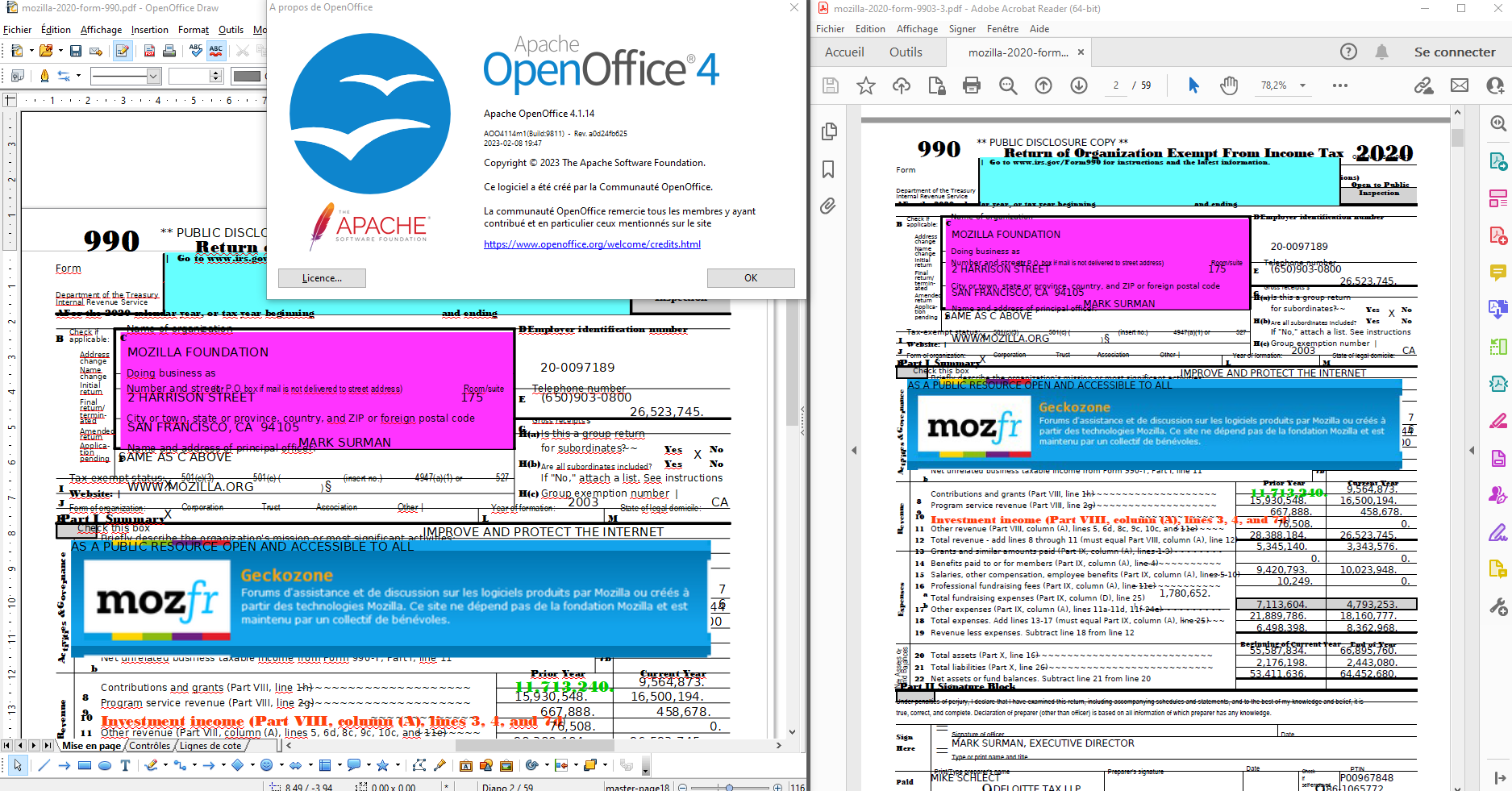Open the arrow style dropdown in Draw
This screenshot has height=791, width=1512.
78,76
